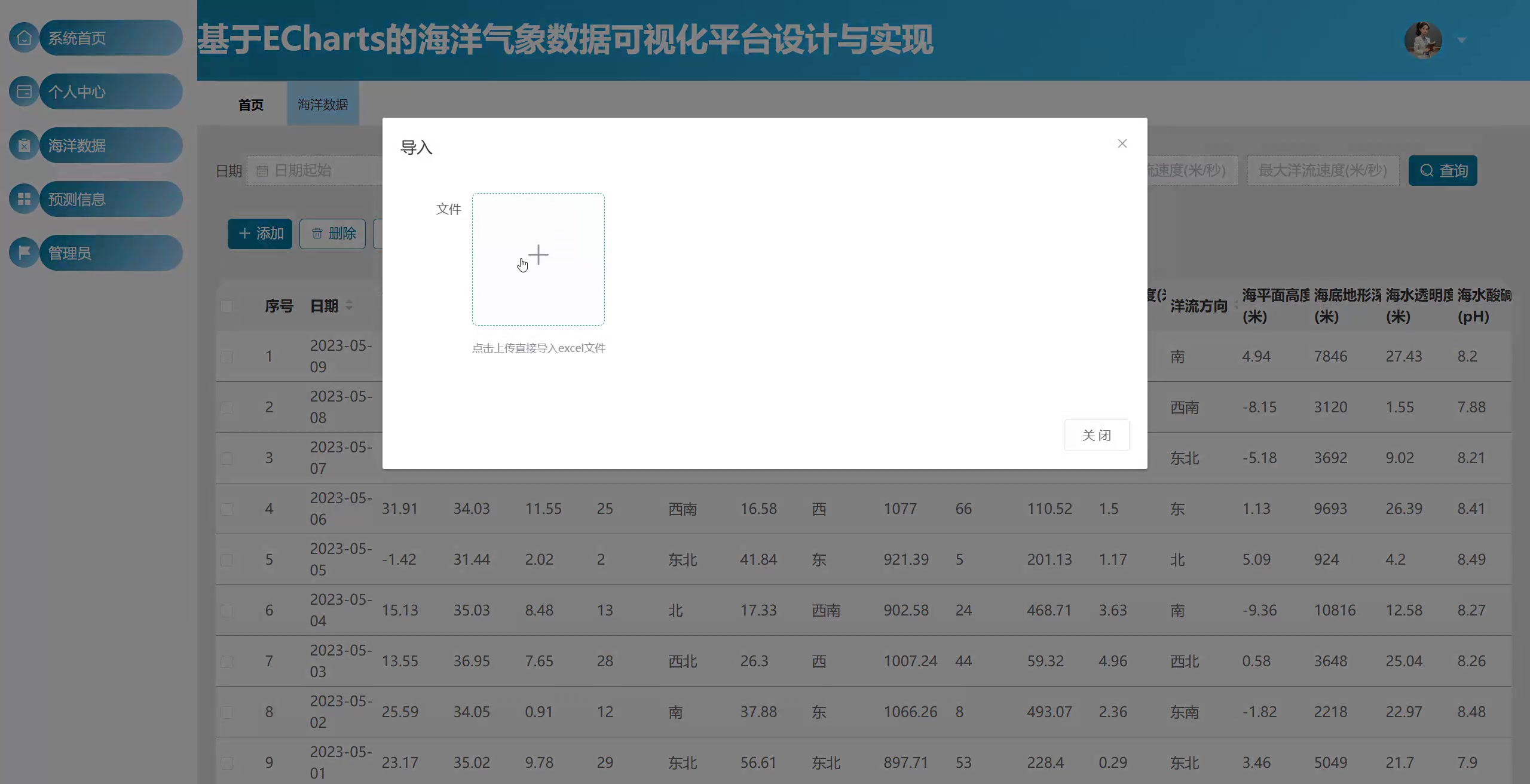Expand the user account dropdown arrow
The image size is (1530, 784).
pyautogui.click(x=1462, y=40)
